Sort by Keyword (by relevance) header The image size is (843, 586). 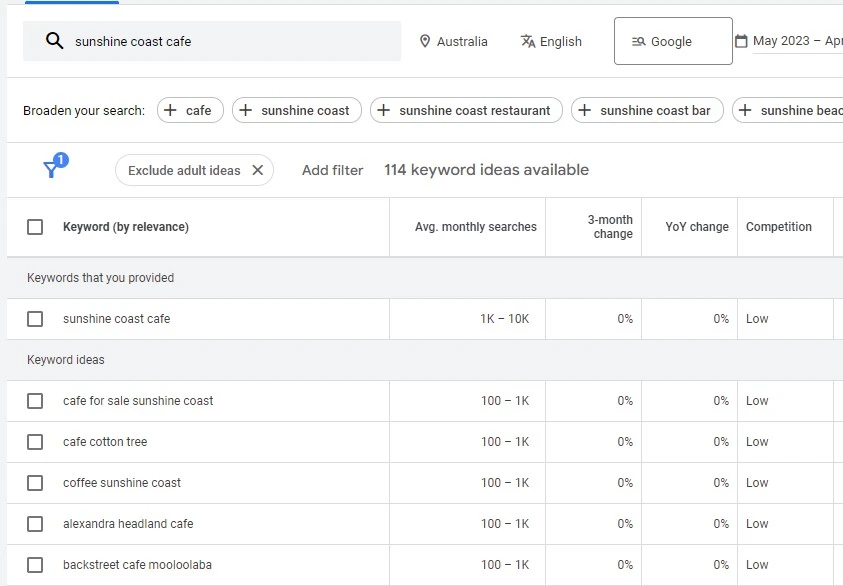coord(125,227)
